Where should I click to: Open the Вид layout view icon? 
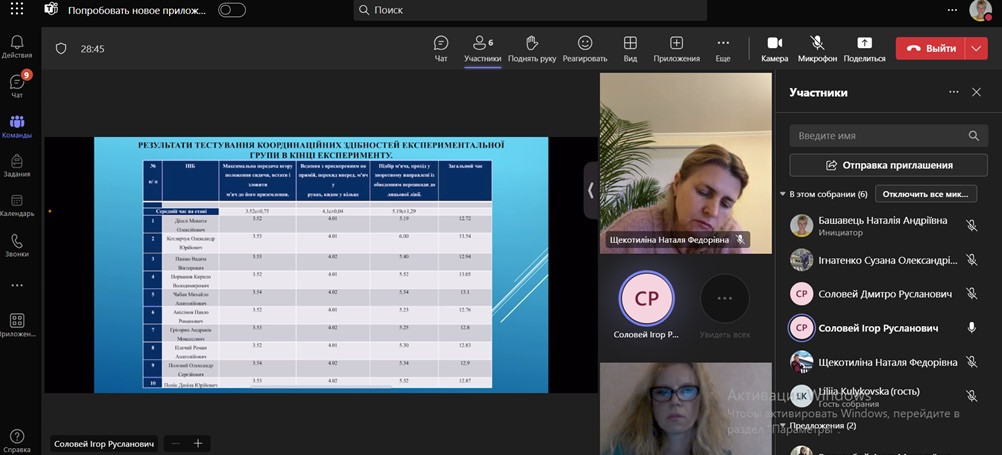[x=630, y=43]
